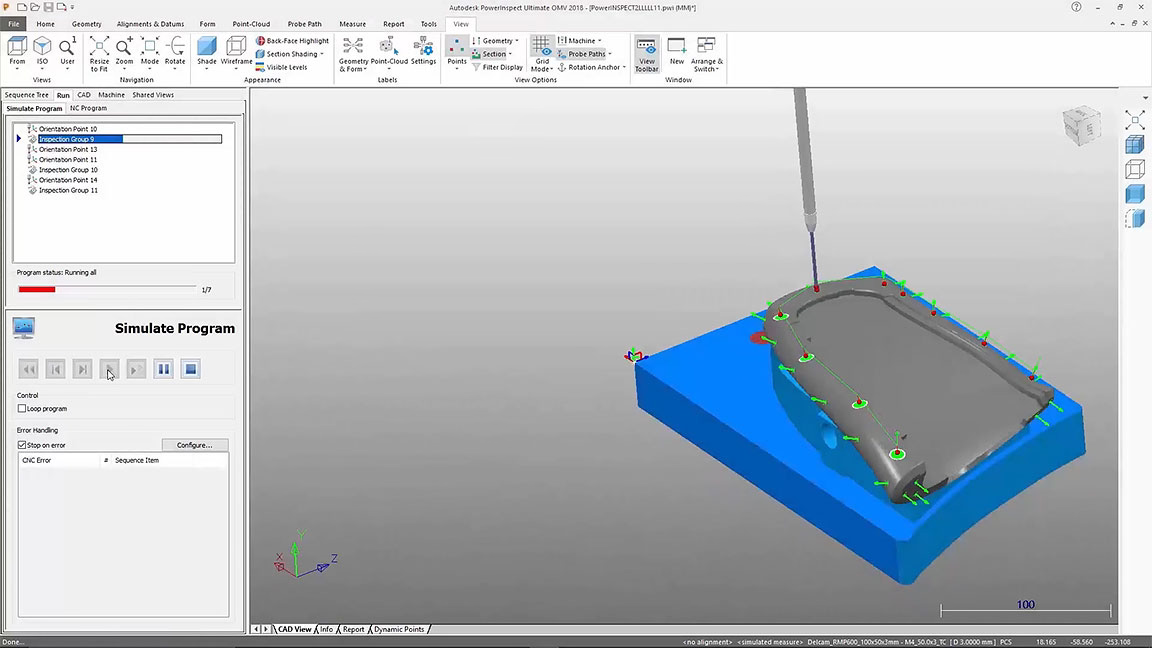Click the Configure... button
This screenshot has width=1152, height=648.
pyautogui.click(x=194, y=445)
